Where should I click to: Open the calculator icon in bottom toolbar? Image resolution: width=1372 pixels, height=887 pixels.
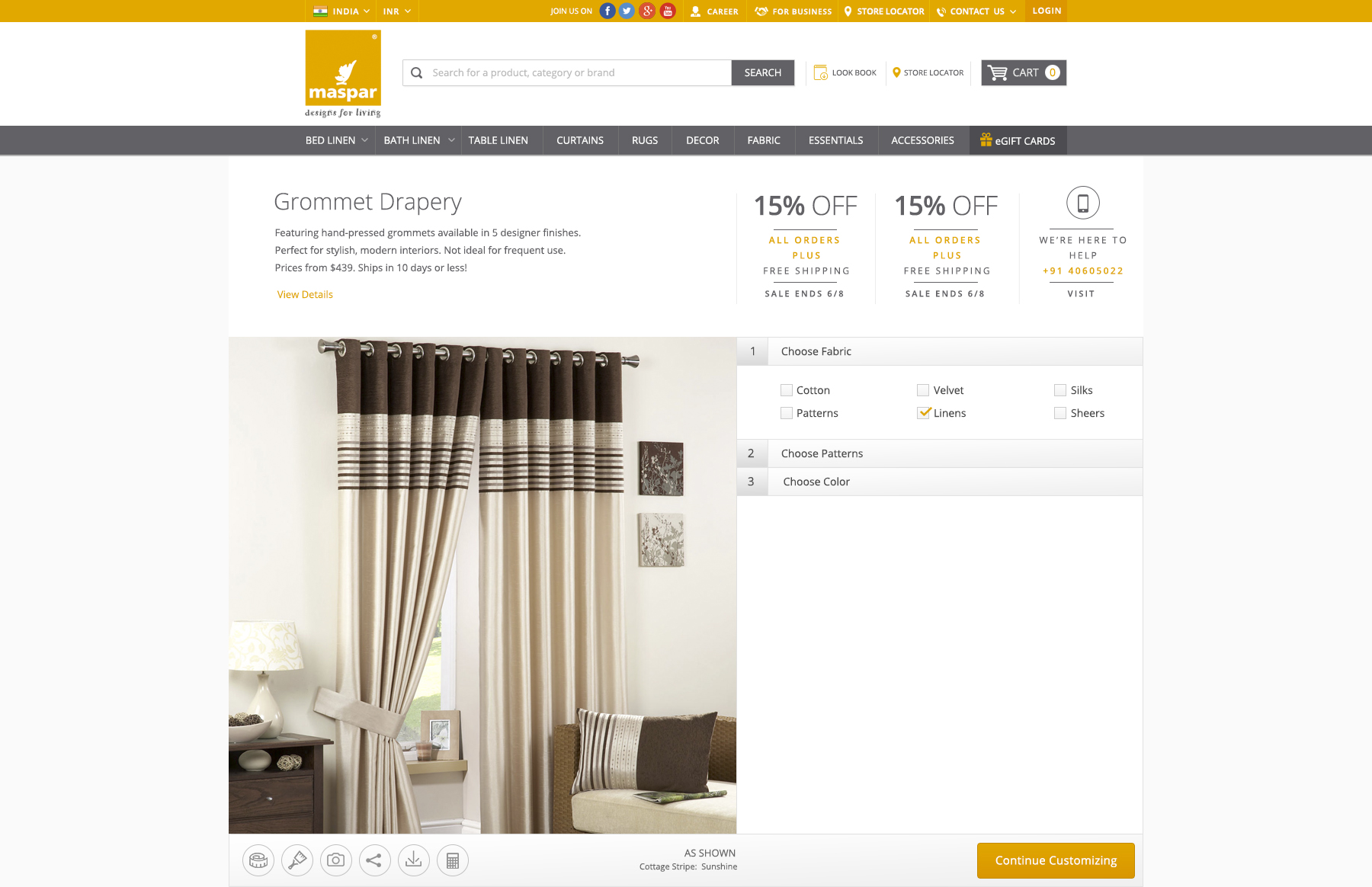[x=453, y=860]
